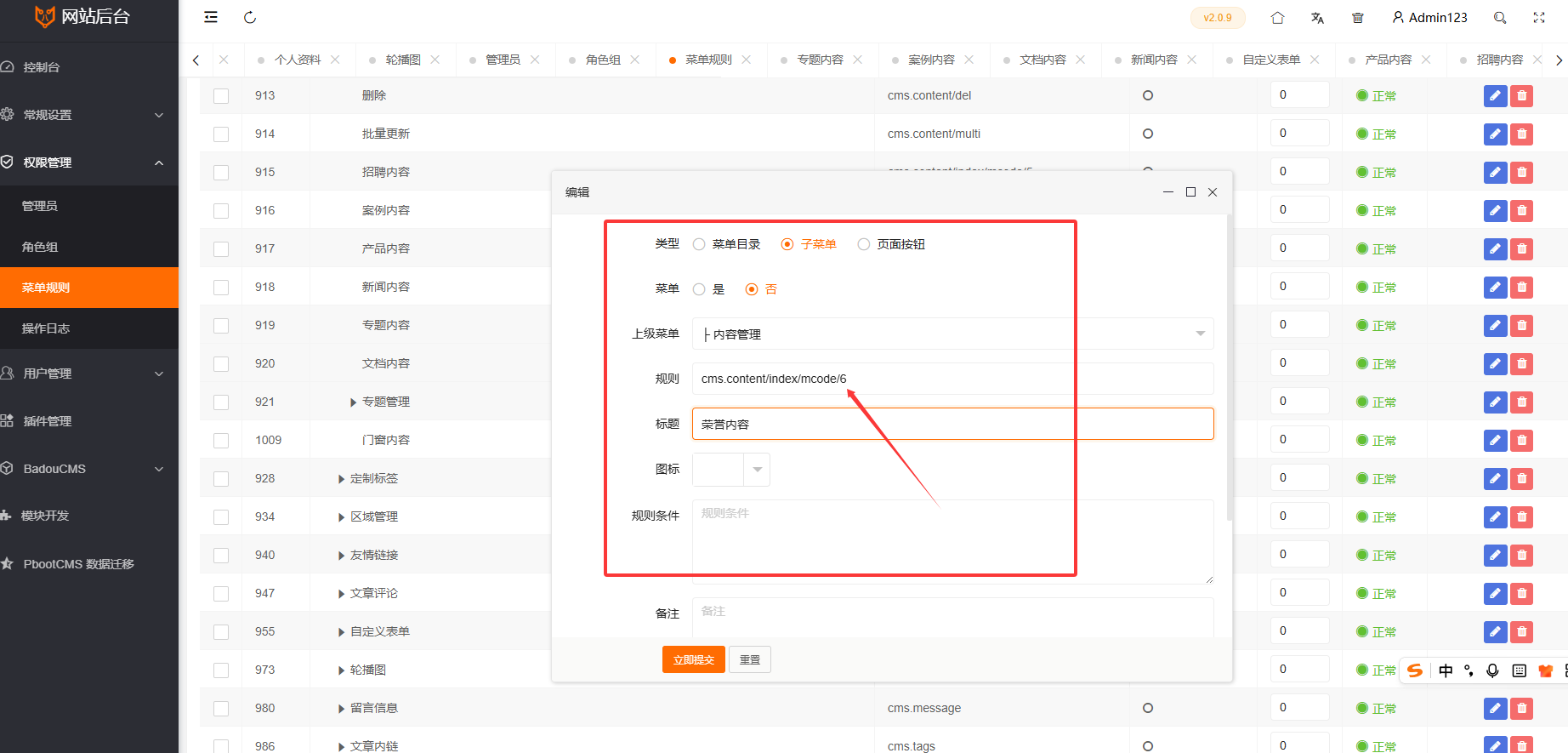
Task: Select the 菜单目录 radio option
Action: coord(699,244)
